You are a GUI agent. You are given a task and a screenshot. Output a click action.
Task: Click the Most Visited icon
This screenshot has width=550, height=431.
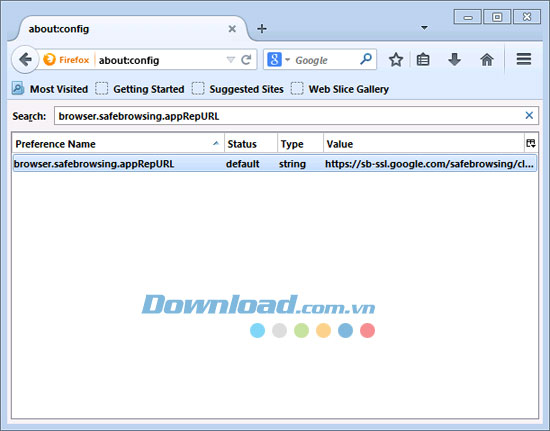tap(18, 88)
